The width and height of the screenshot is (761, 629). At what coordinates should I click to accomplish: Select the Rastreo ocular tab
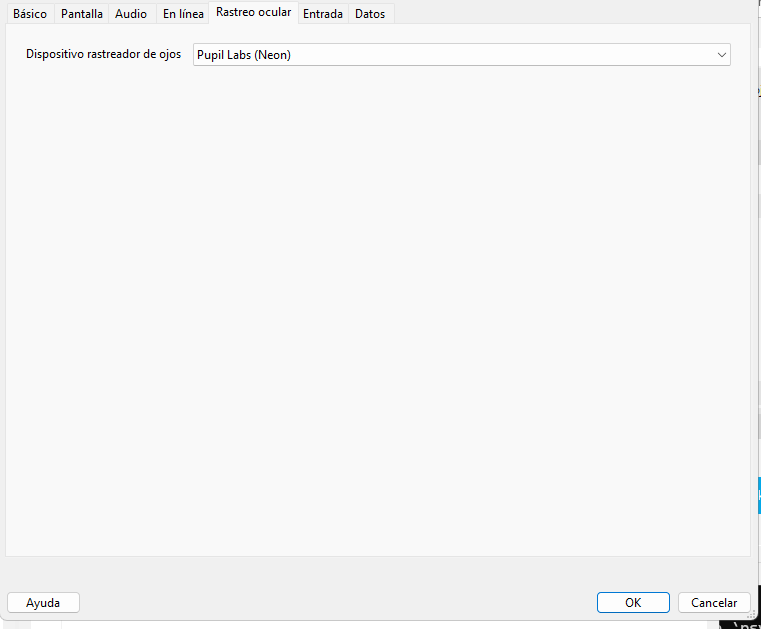click(x=253, y=12)
